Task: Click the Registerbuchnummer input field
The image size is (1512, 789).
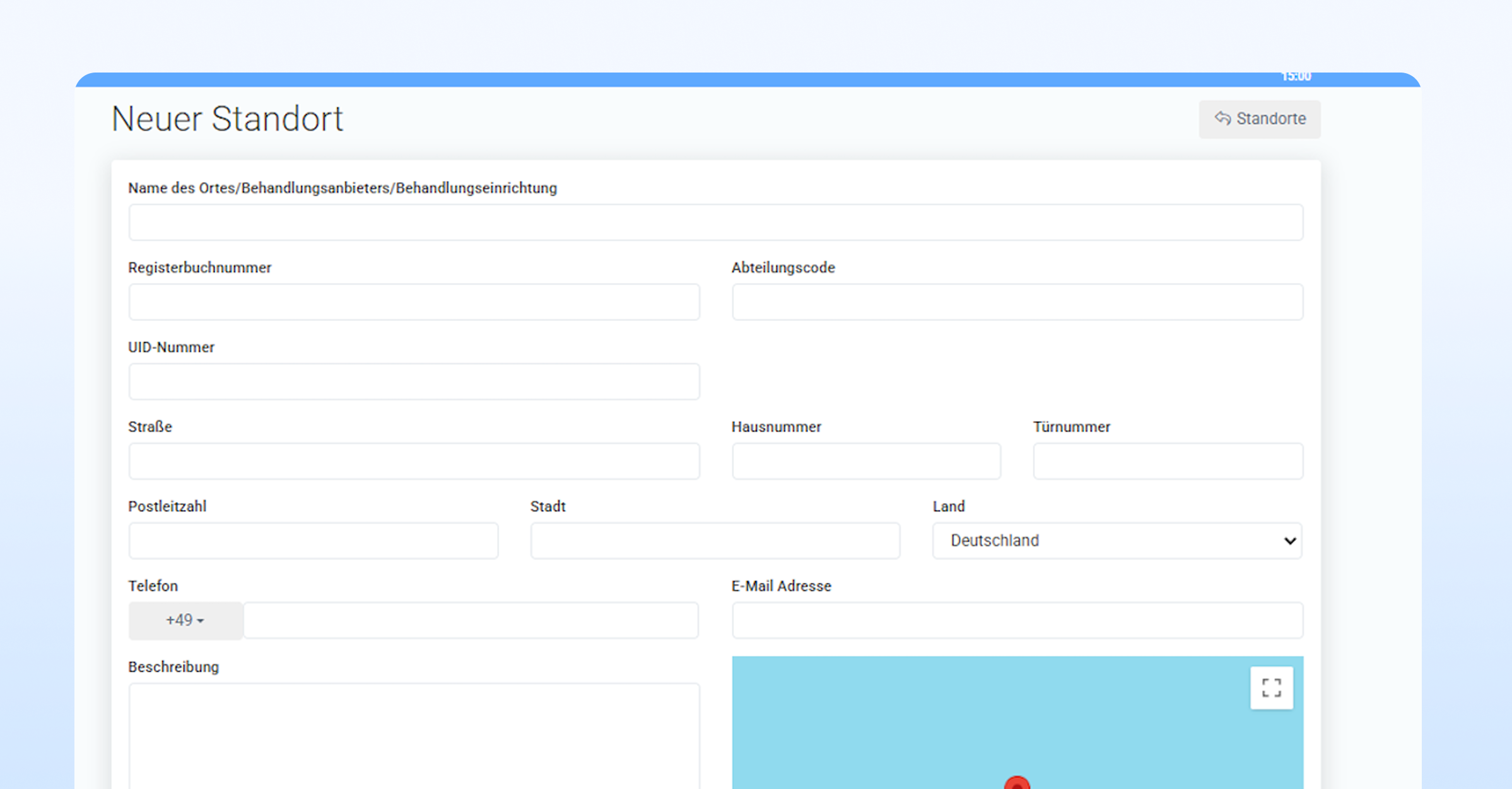Action: click(x=414, y=301)
